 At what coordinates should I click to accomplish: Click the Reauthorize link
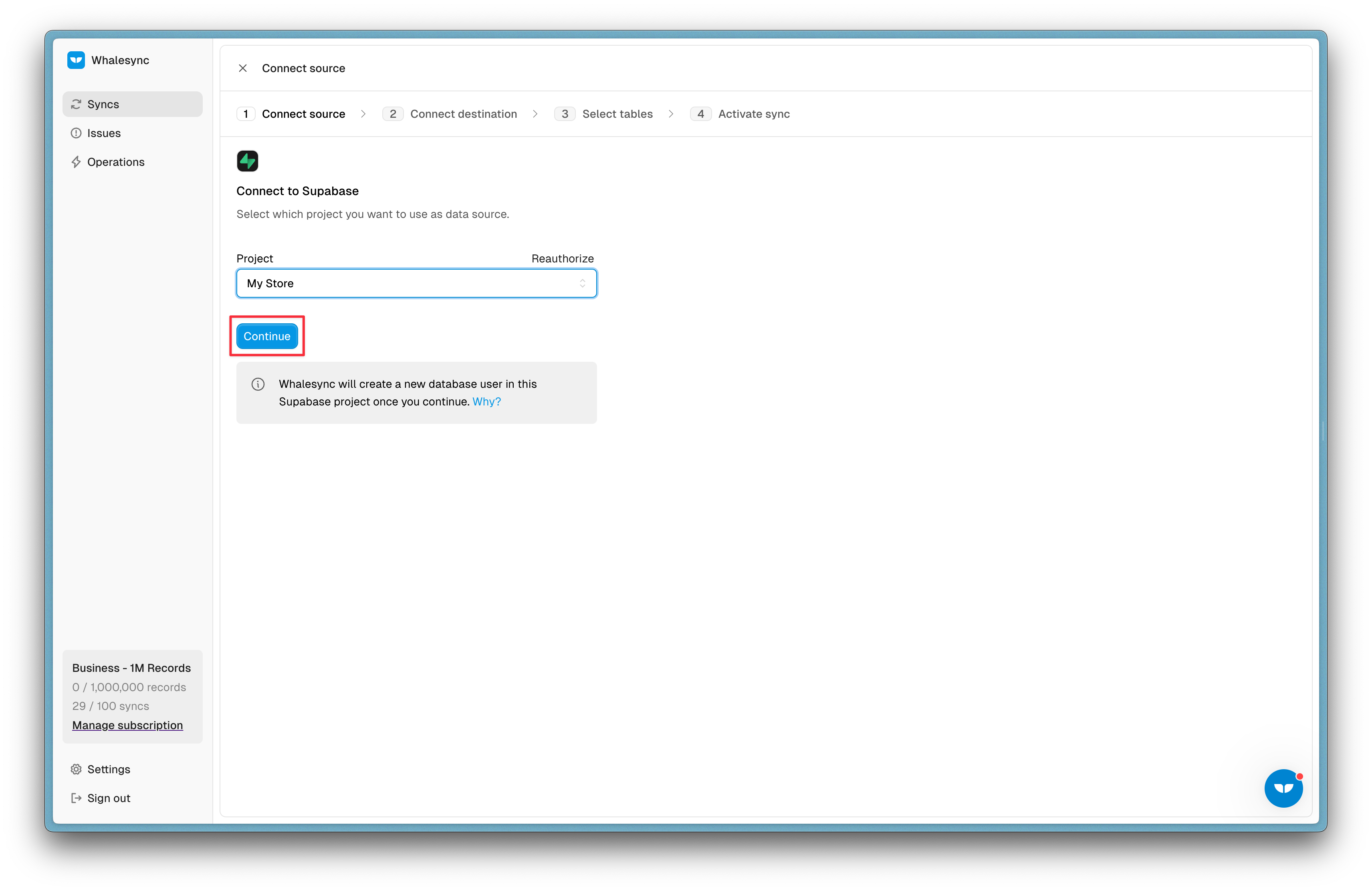pos(563,259)
